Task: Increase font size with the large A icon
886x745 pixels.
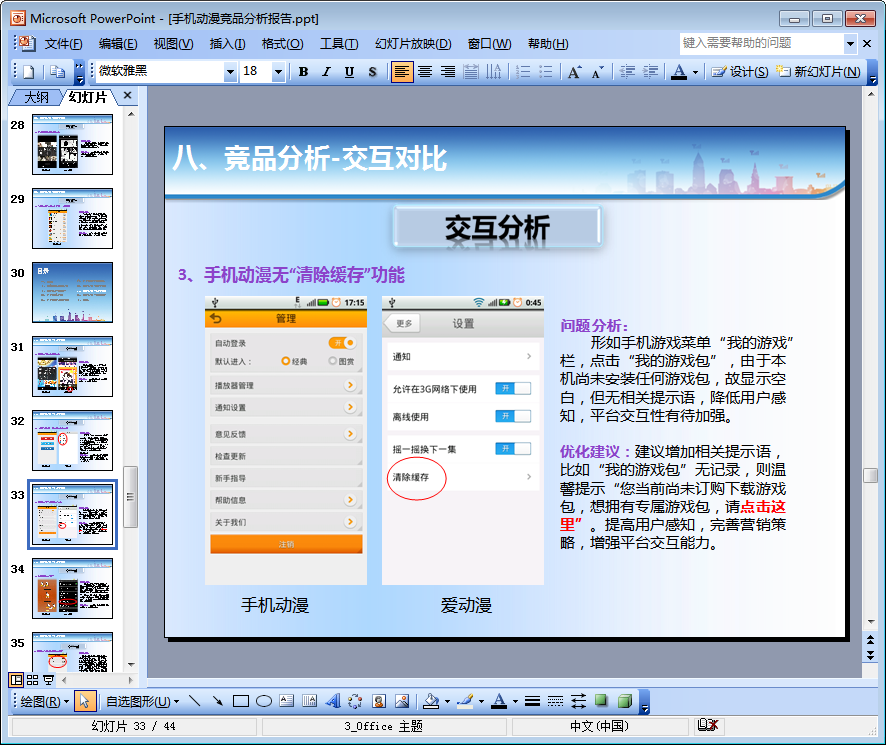Action: tap(574, 72)
